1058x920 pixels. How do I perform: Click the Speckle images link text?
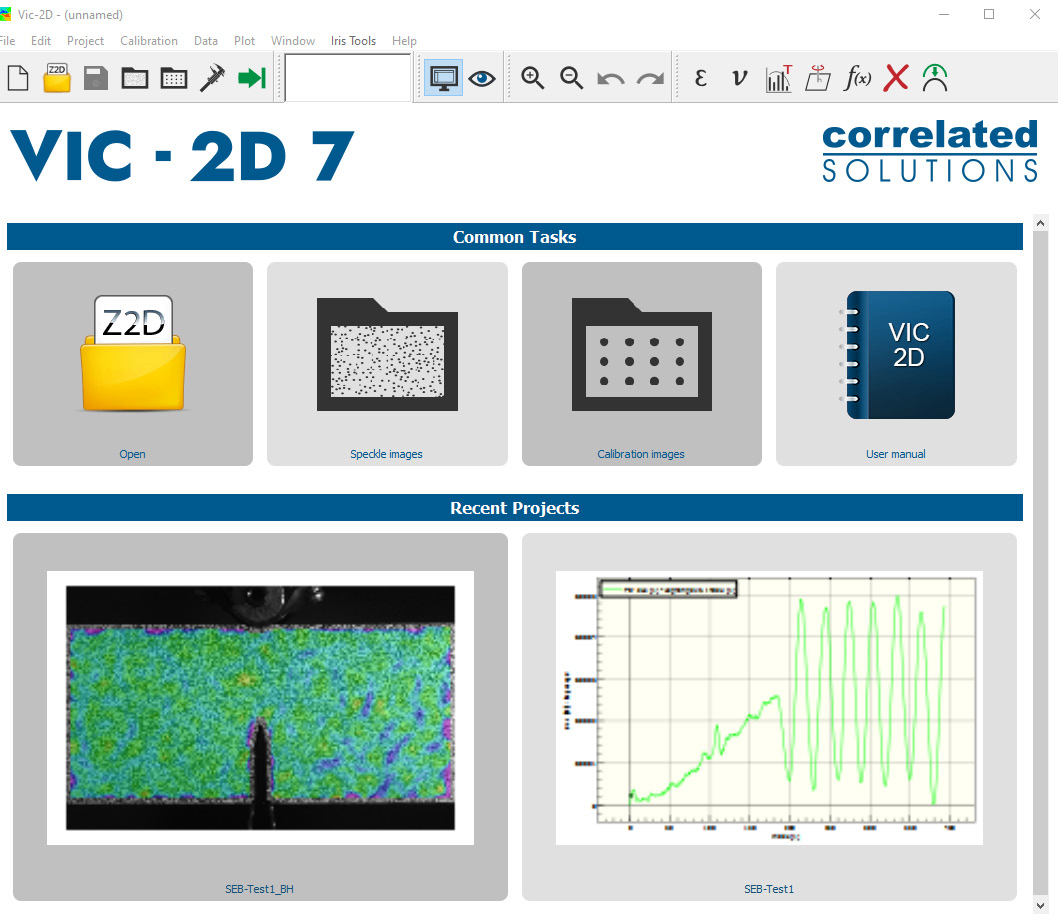click(x=386, y=454)
